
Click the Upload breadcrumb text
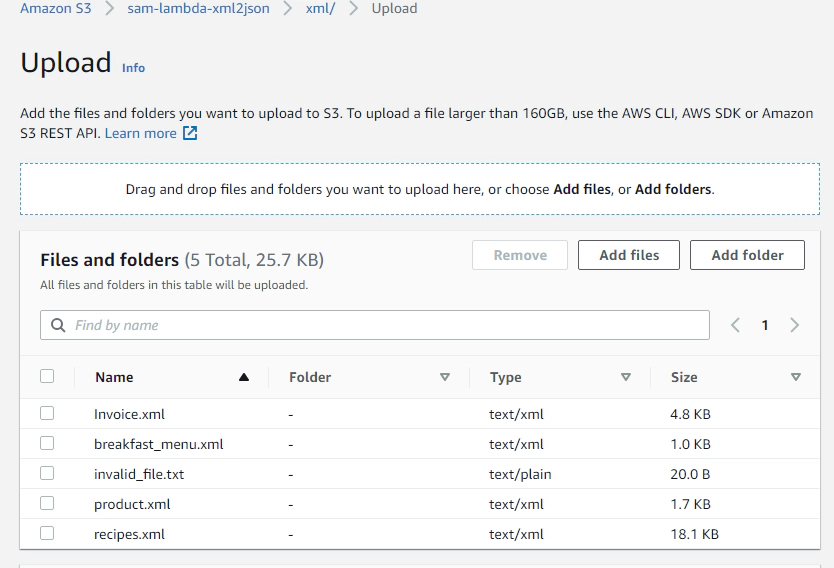[x=394, y=8]
